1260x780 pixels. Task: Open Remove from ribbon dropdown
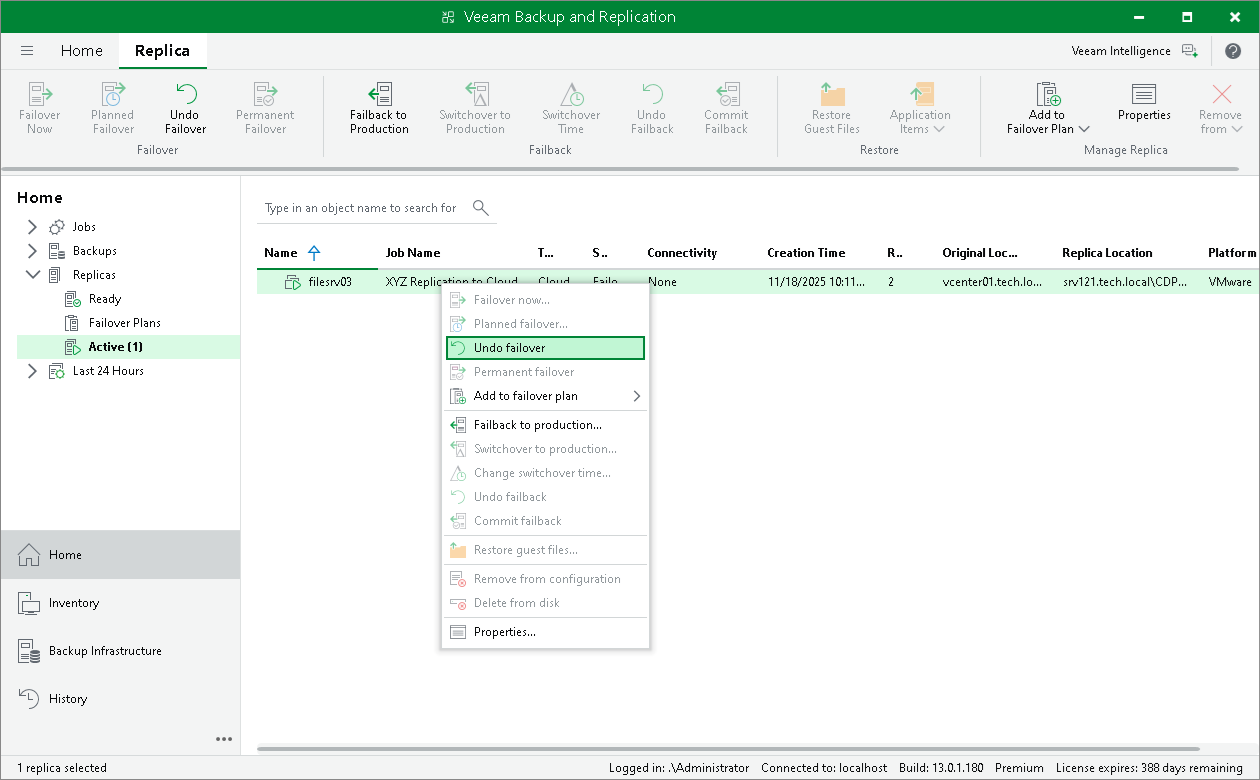click(x=1221, y=108)
